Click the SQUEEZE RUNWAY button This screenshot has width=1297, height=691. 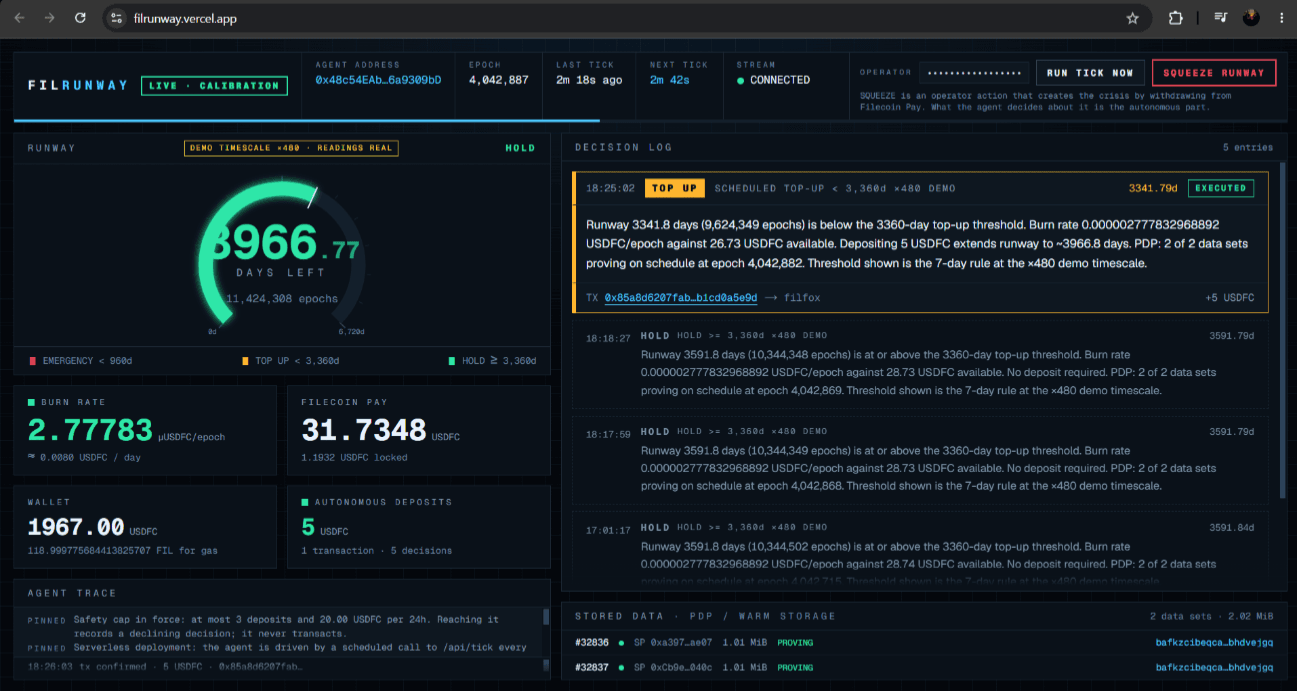(x=1214, y=73)
